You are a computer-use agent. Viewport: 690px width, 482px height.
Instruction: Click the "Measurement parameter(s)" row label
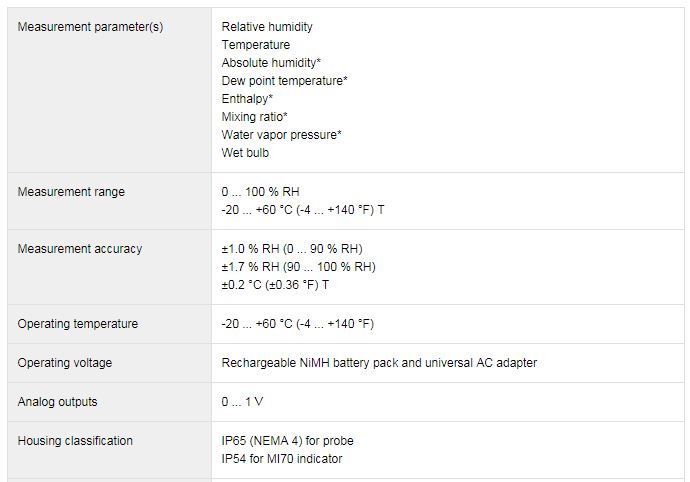point(90,27)
